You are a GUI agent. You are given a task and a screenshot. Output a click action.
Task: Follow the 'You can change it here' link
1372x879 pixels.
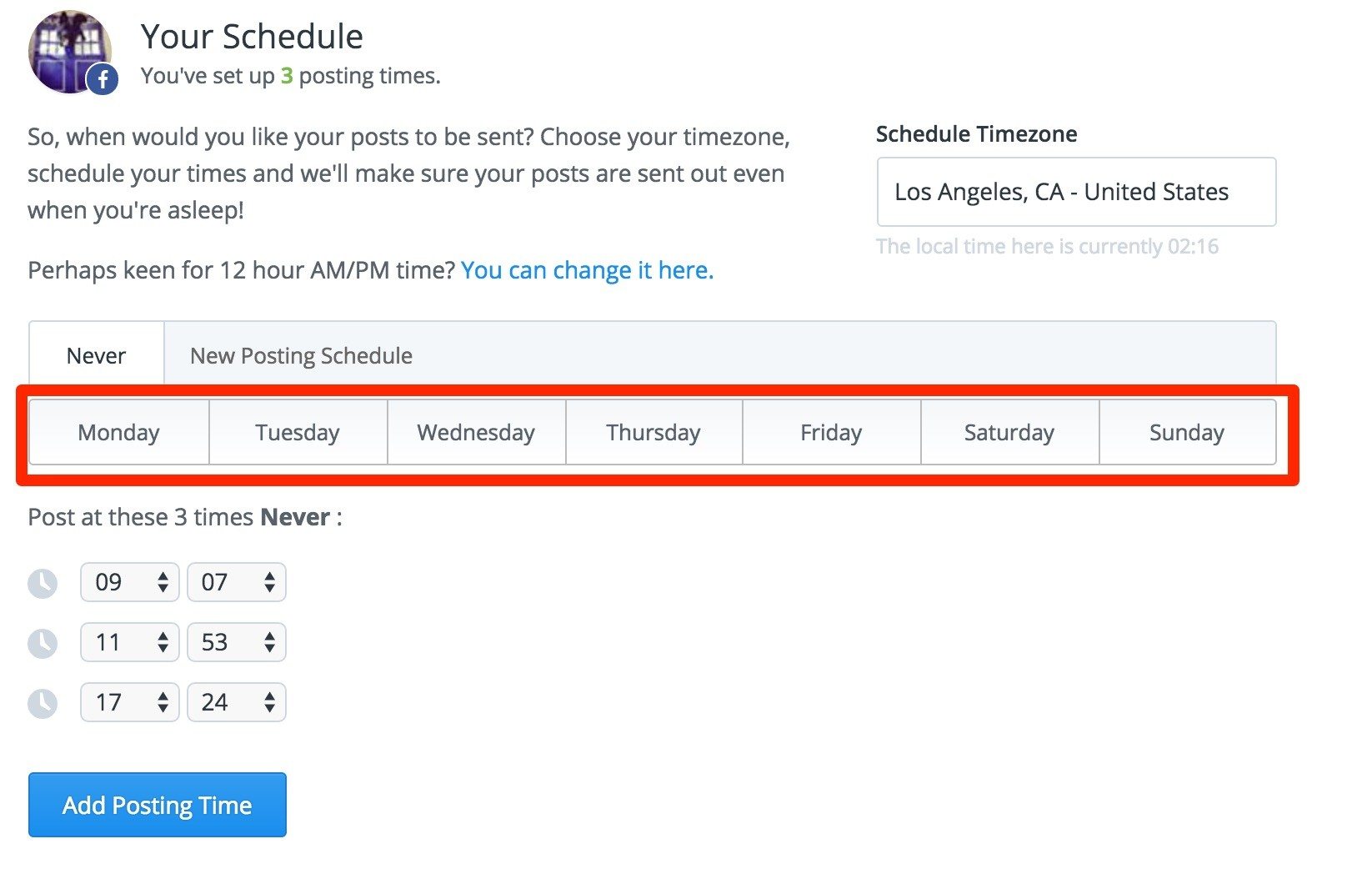[587, 270]
